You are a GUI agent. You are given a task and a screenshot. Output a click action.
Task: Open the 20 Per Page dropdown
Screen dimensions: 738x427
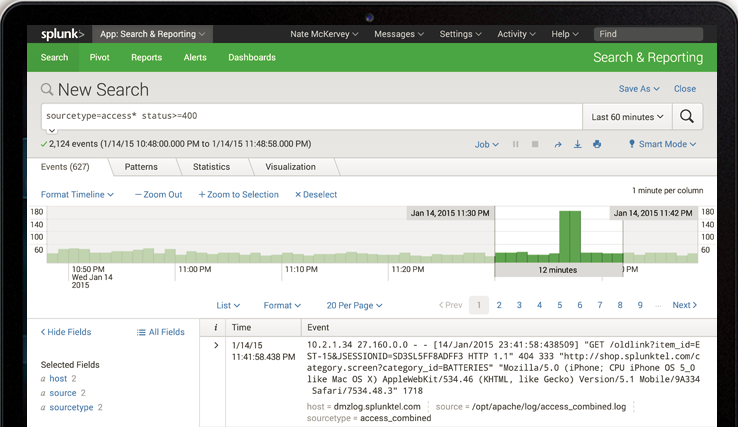[354, 305]
